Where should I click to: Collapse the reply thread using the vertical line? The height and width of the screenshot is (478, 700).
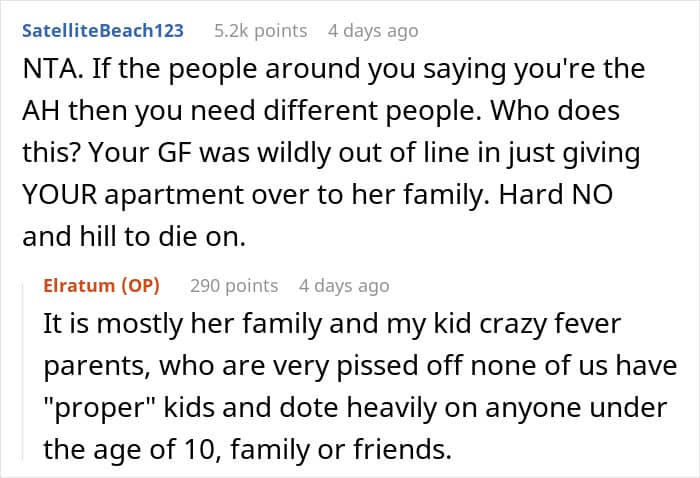coord(23,370)
